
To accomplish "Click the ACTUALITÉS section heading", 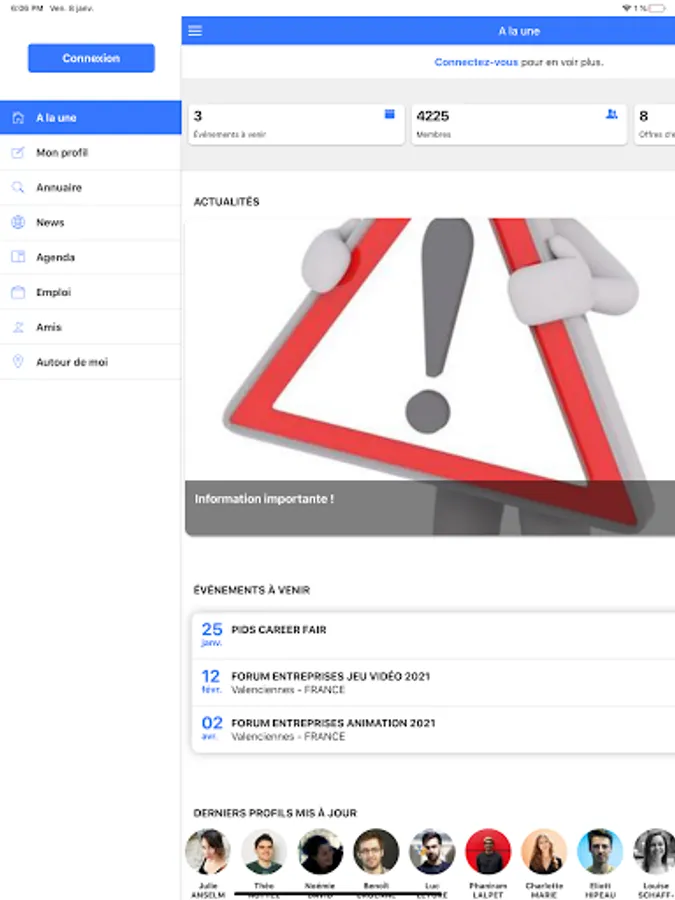I will [x=226, y=202].
